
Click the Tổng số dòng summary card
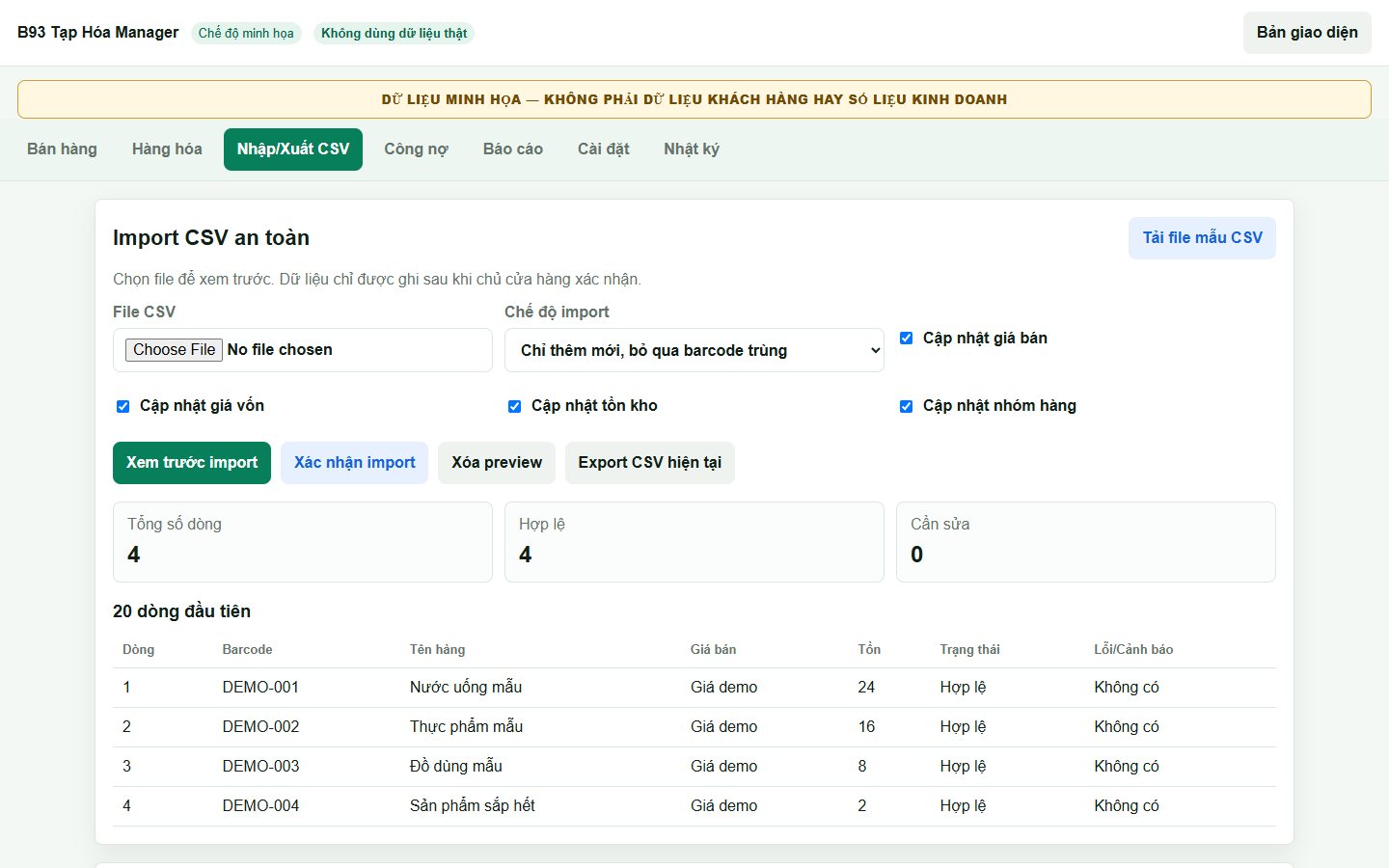pos(303,542)
